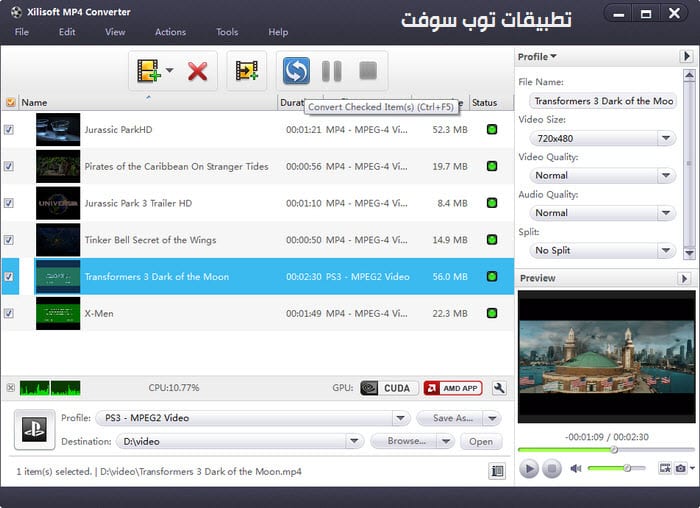Open the Tools menu

pyautogui.click(x=227, y=32)
